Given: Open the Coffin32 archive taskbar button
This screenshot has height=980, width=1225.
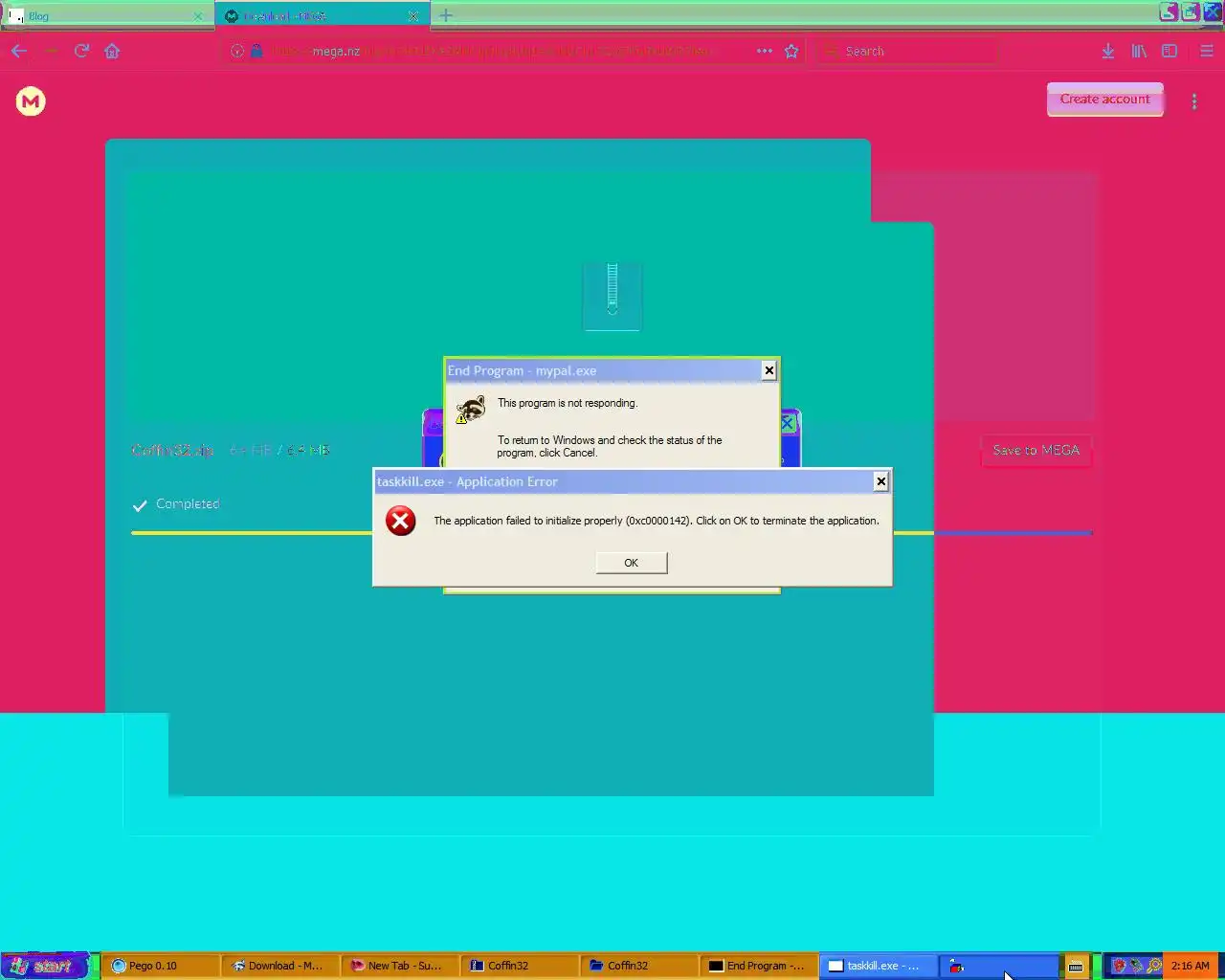Looking at the screenshot, I should (x=519, y=966).
